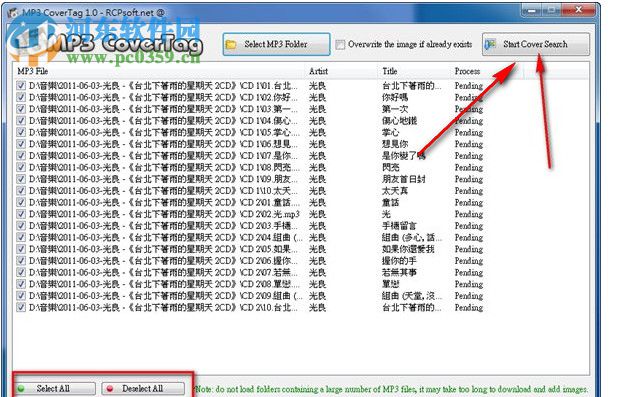Select the title 如果你還愛我 cell
This screenshot has height=397, width=618.
coord(408,249)
